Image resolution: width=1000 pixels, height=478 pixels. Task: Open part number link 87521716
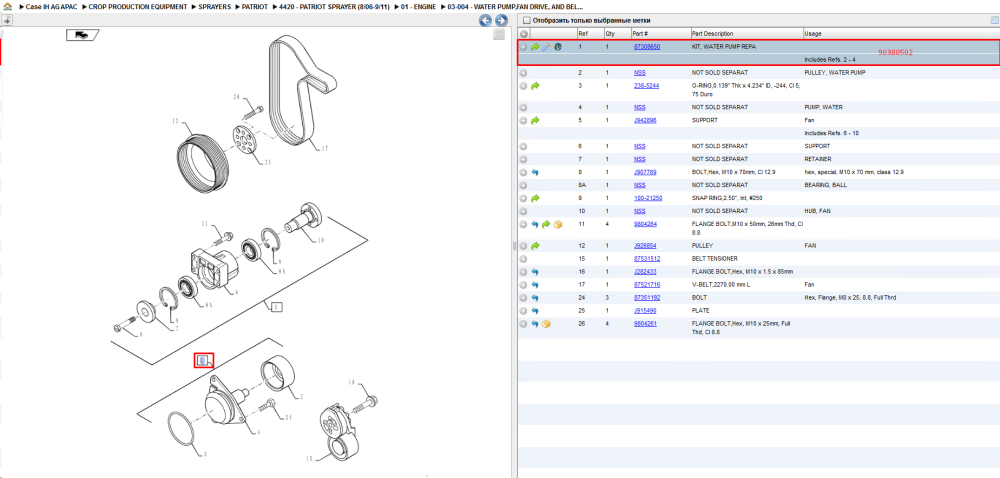(647, 285)
